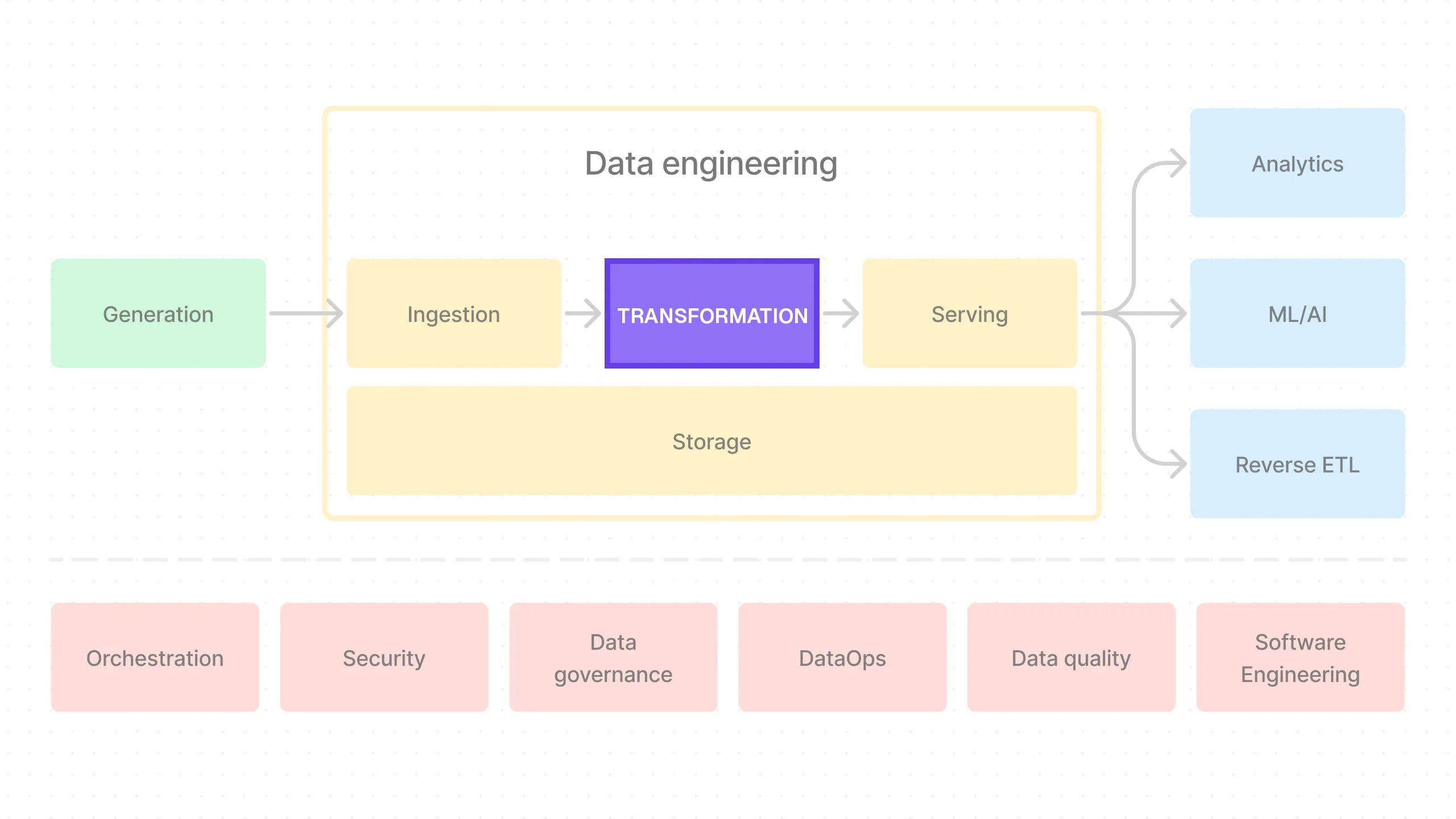Click the Generation source block

(x=160, y=313)
